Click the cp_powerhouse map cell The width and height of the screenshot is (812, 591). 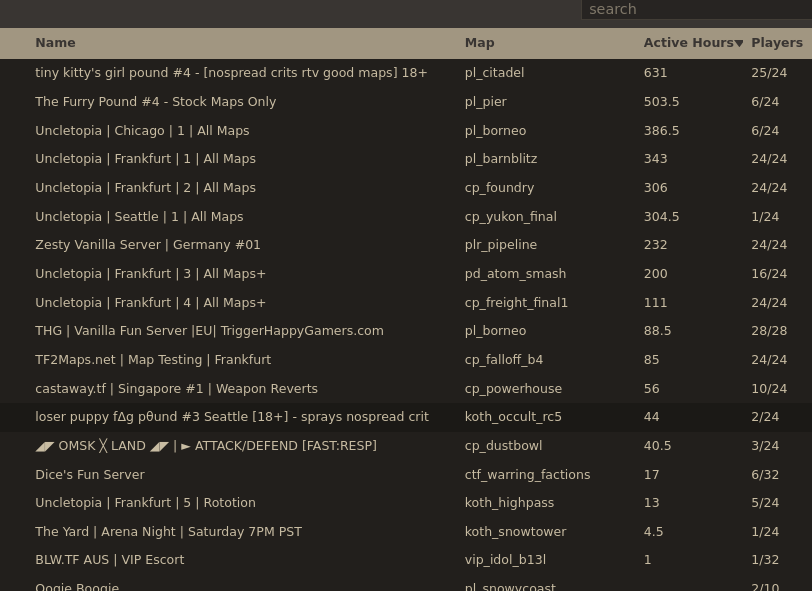[513, 389]
